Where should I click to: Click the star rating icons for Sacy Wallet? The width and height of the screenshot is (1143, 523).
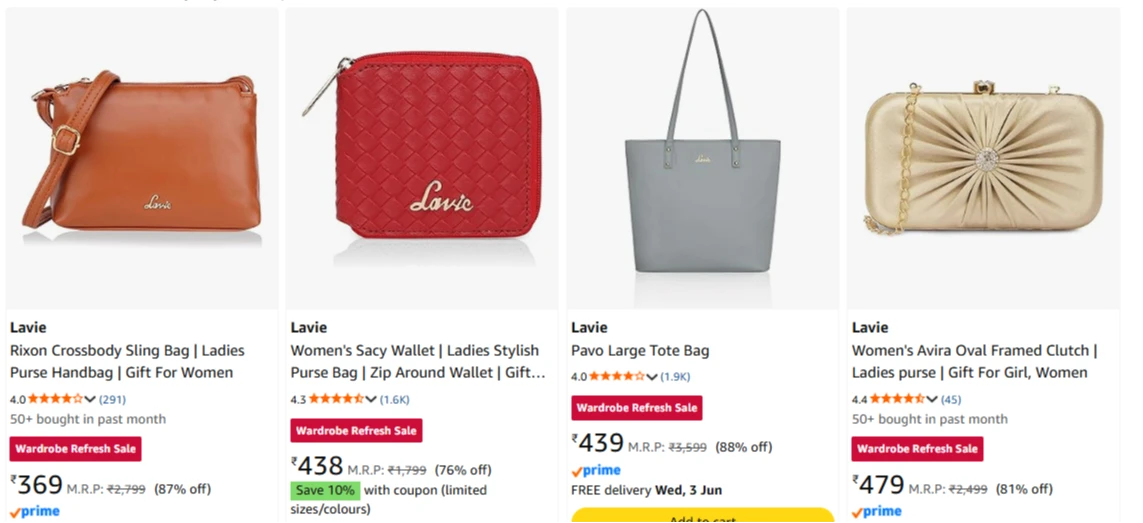tap(336, 399)
